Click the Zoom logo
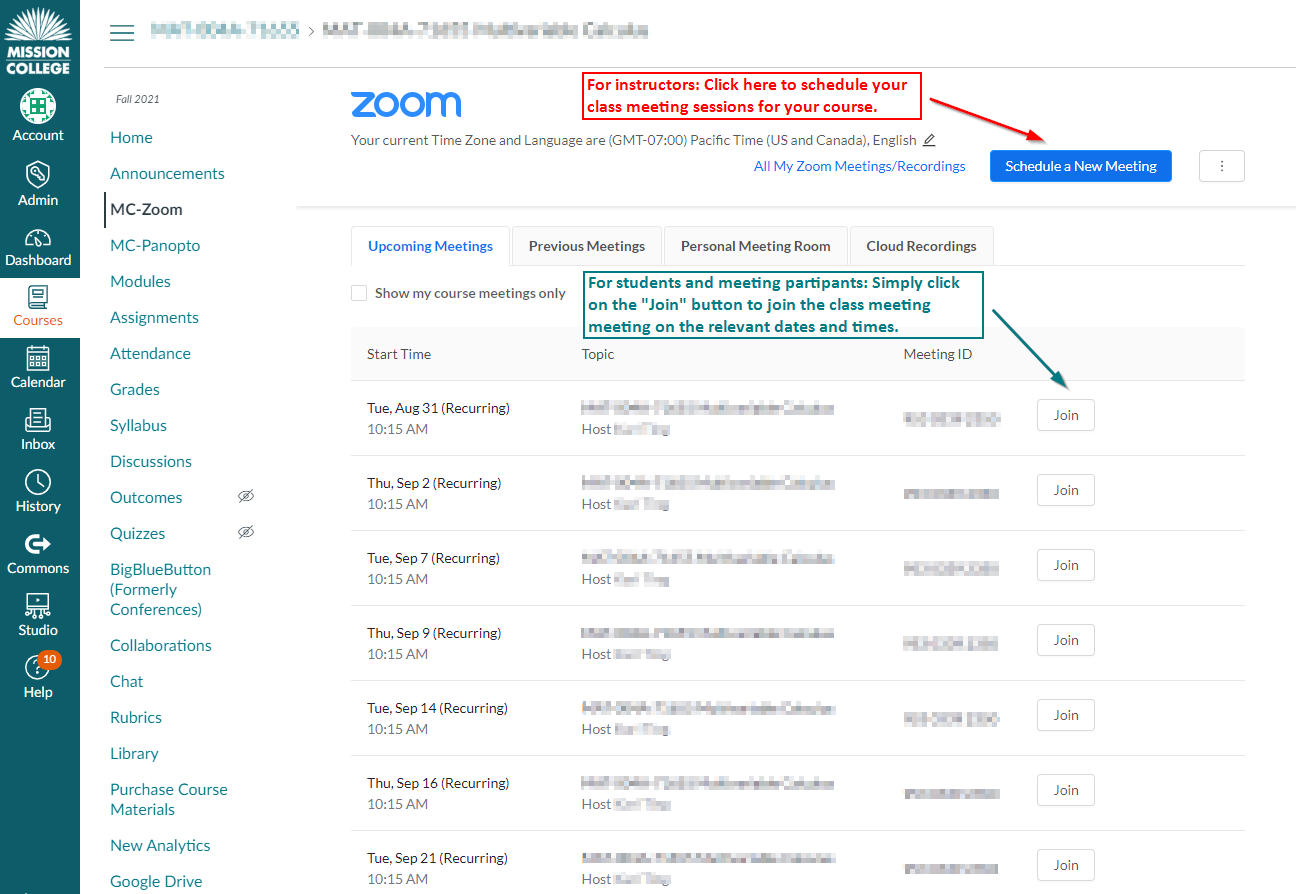The image size is (1296, 894). [406, 104]
